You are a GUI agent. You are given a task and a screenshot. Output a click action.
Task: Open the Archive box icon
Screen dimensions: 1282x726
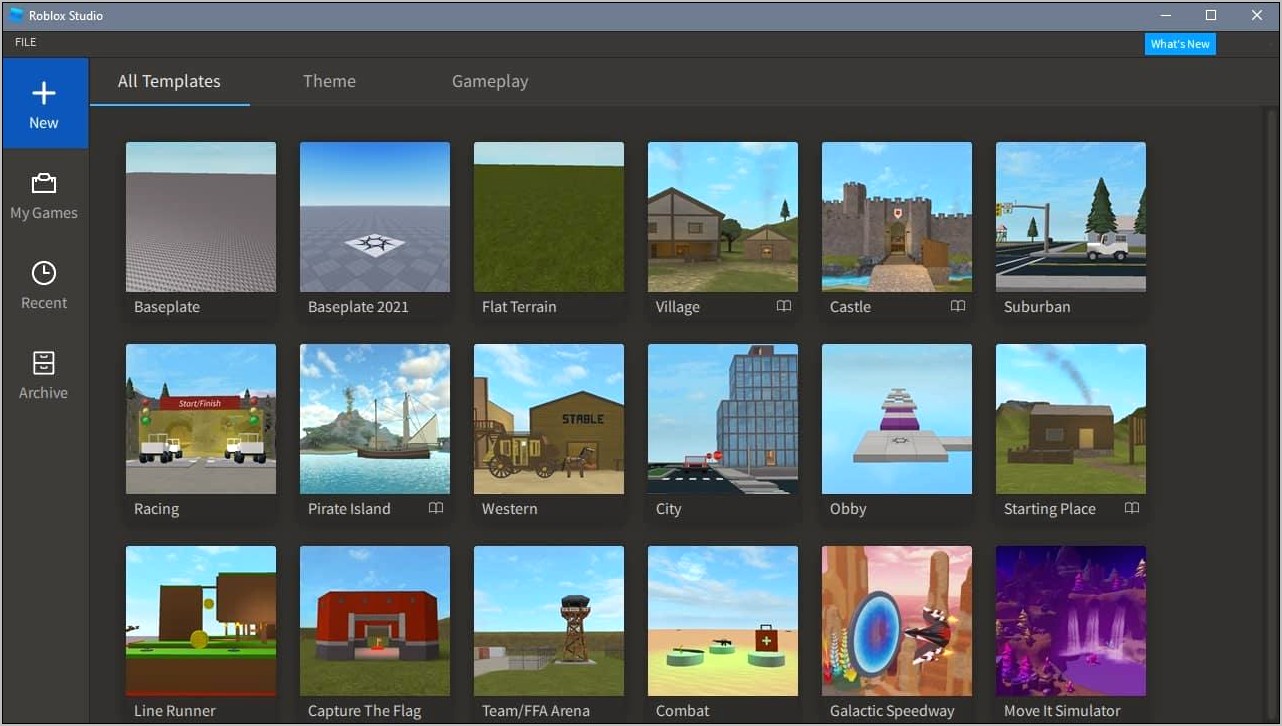[x=44, y=363]
